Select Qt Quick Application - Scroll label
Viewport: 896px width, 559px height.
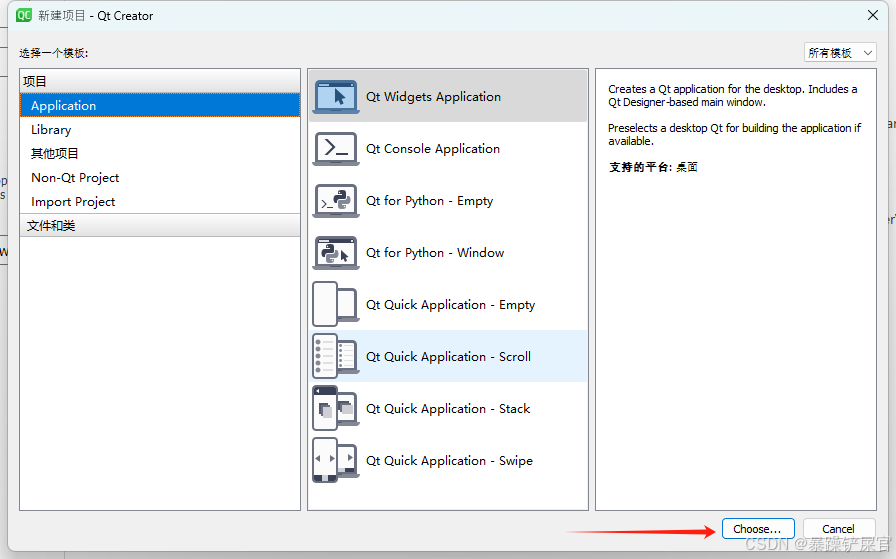coord(449,357)
